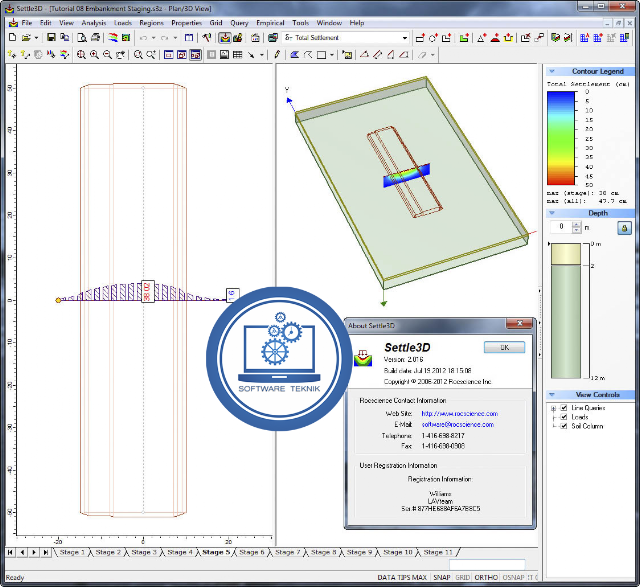Click the green add region icon
640x587 pixels.
tap(464, 38)
